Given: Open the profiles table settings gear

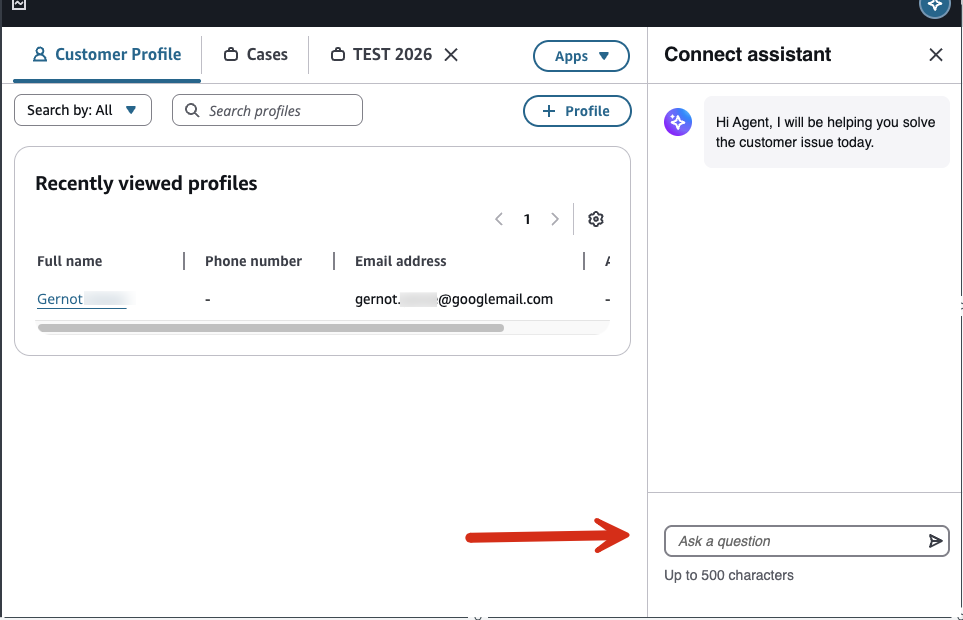Looking at the screenshot, I should (596, 218).
